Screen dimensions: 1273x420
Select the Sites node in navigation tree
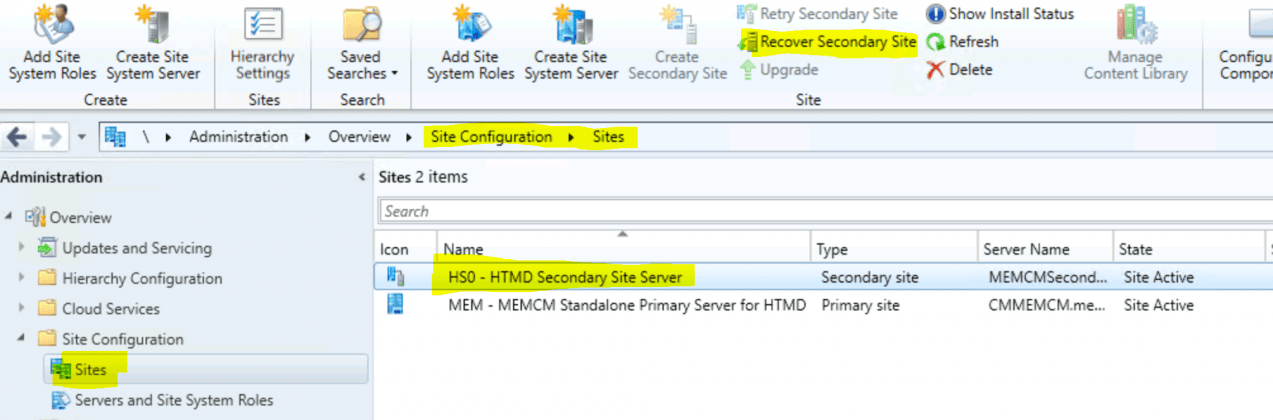coord(90,370)
